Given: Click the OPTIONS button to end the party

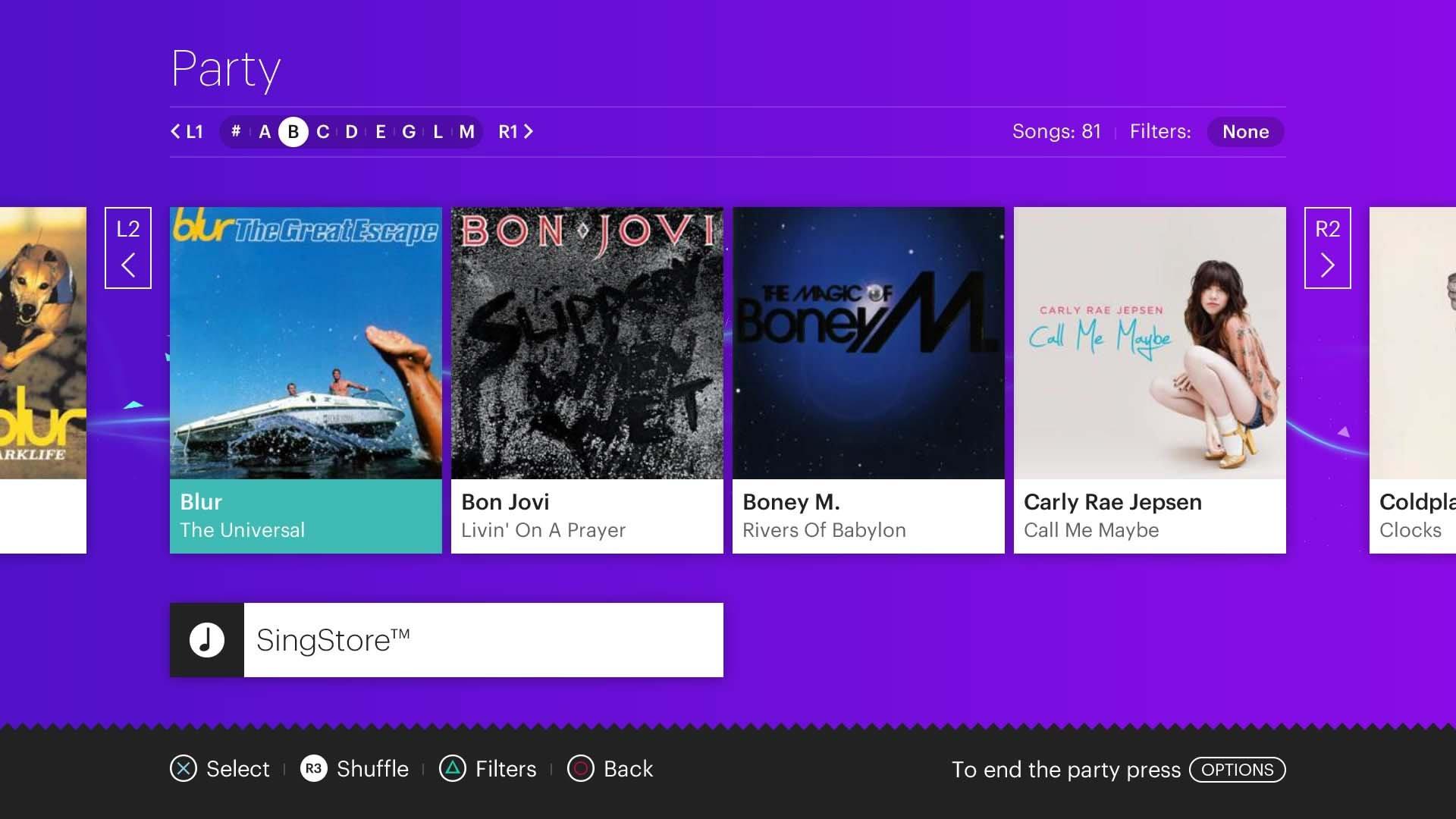Looking at the screenshot, I should coord(1237,770).
